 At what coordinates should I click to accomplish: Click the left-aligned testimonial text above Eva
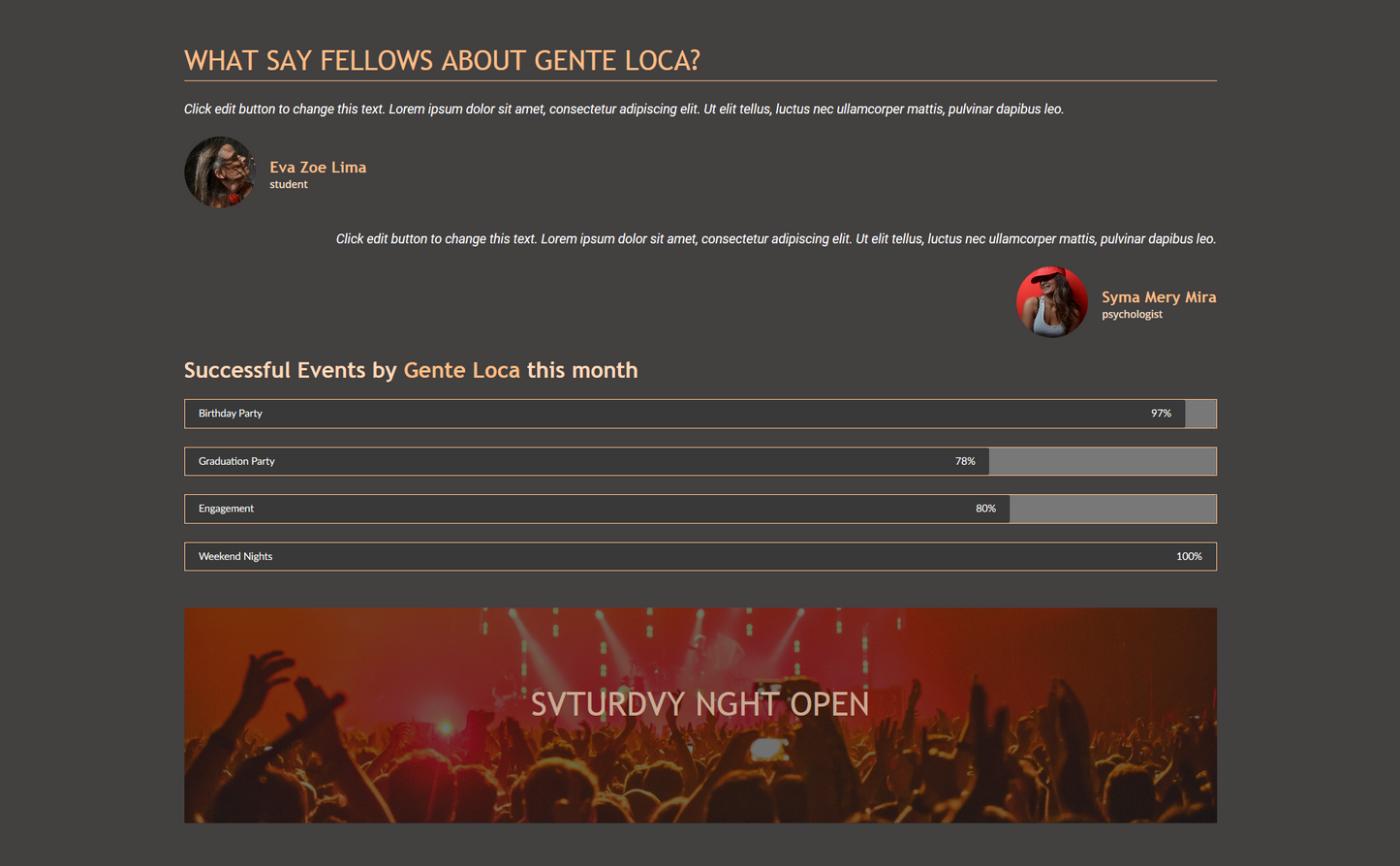[623, 109]
